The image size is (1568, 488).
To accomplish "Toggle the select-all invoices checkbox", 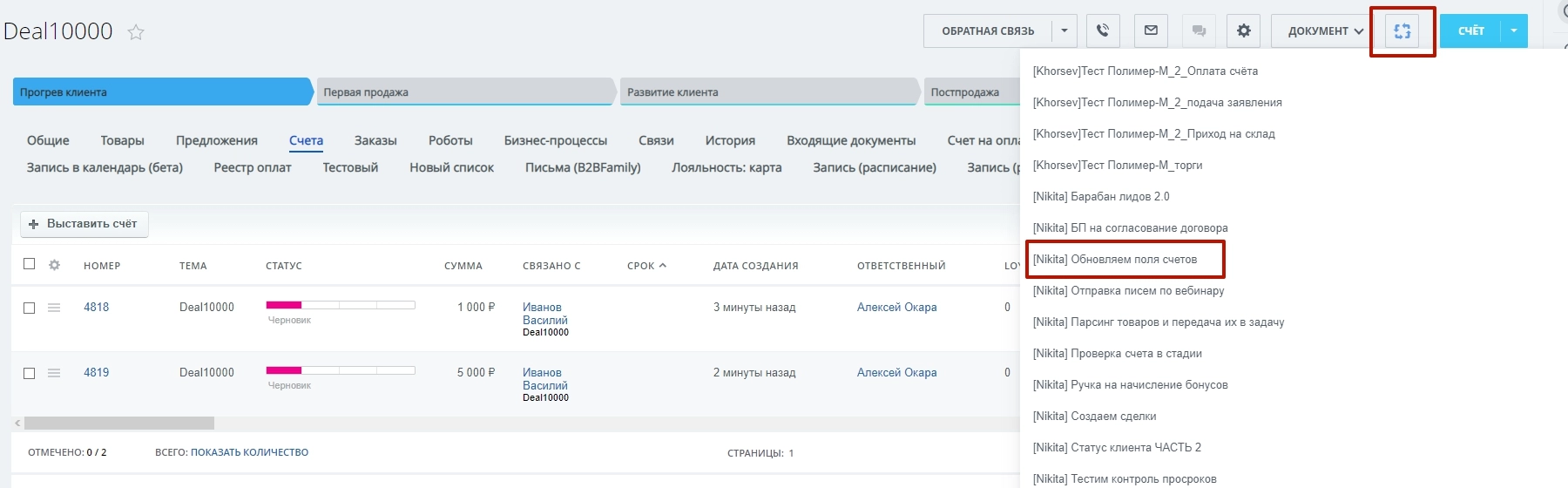I will [x=30, y=264].
